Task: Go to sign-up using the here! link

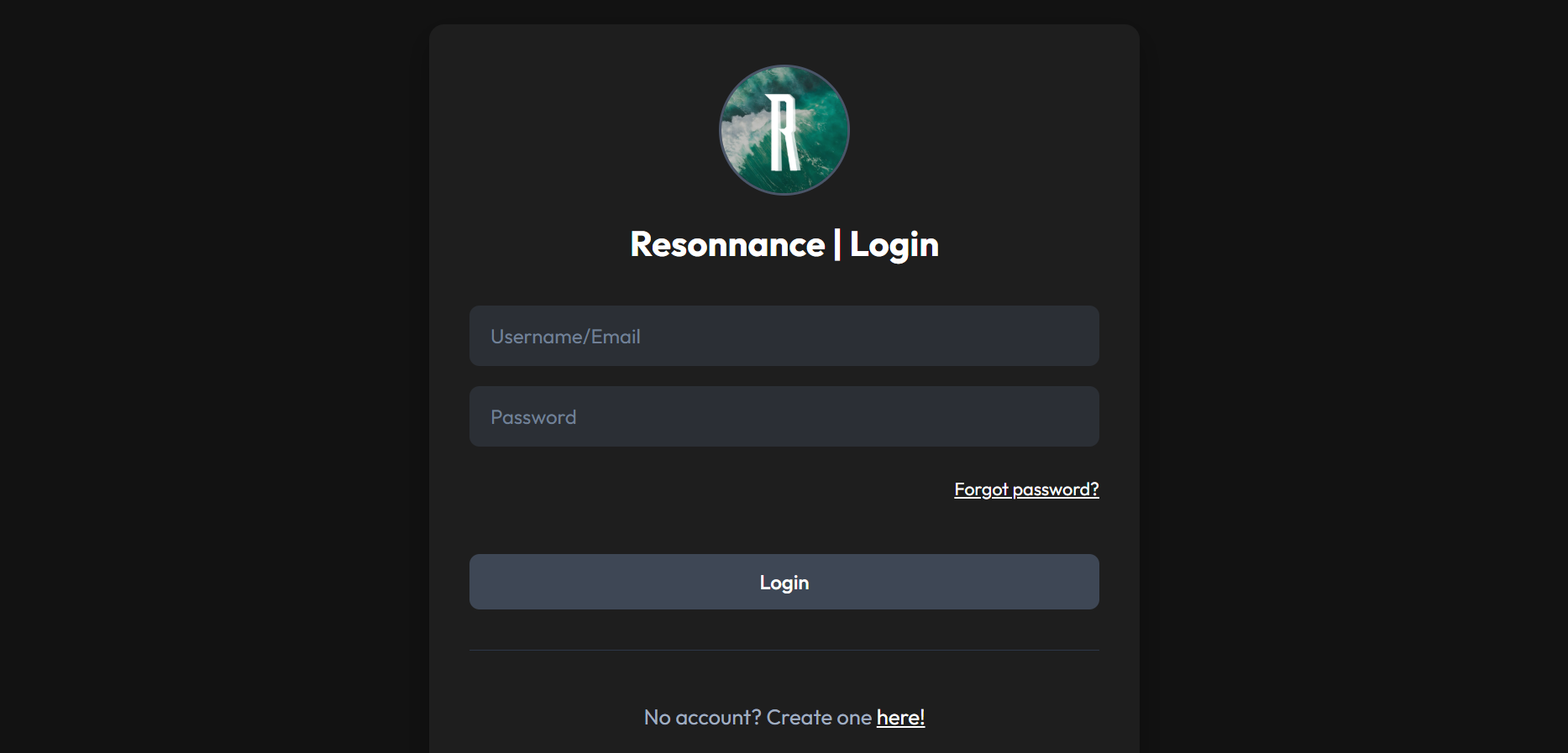Action: pos(900,718)
